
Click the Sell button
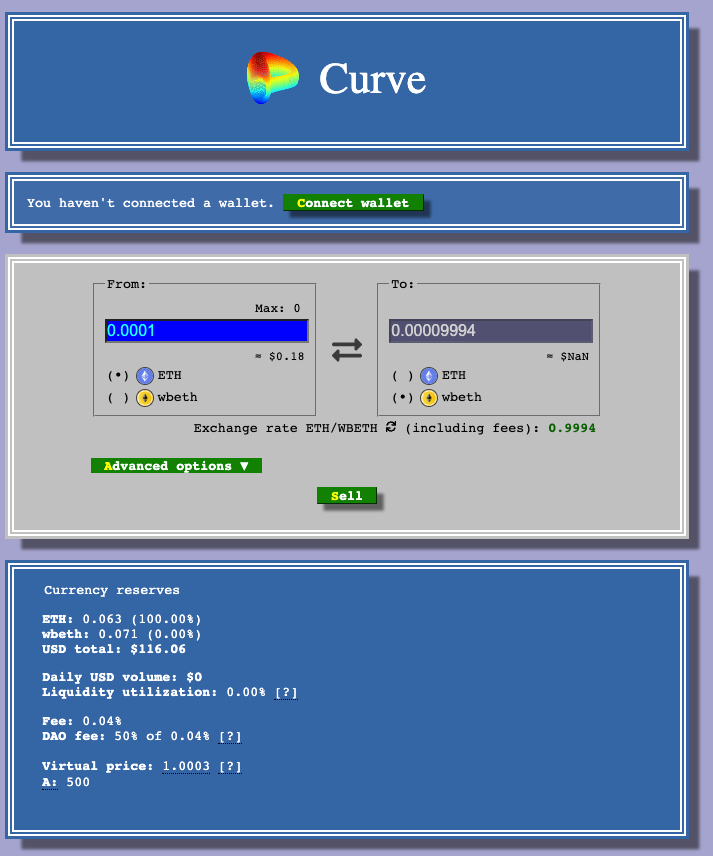(347, 496)
